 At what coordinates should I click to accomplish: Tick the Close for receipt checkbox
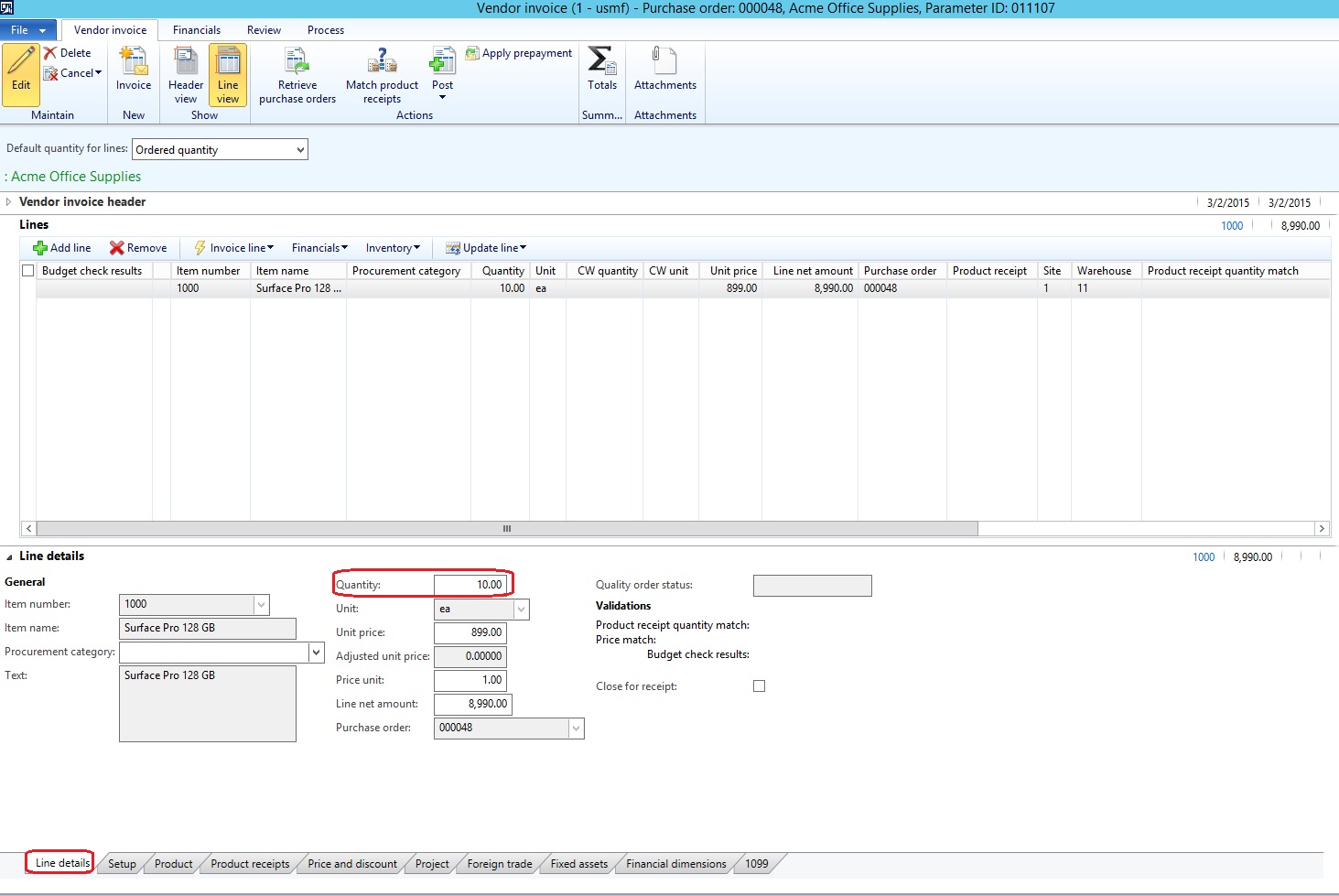[759, 686]
